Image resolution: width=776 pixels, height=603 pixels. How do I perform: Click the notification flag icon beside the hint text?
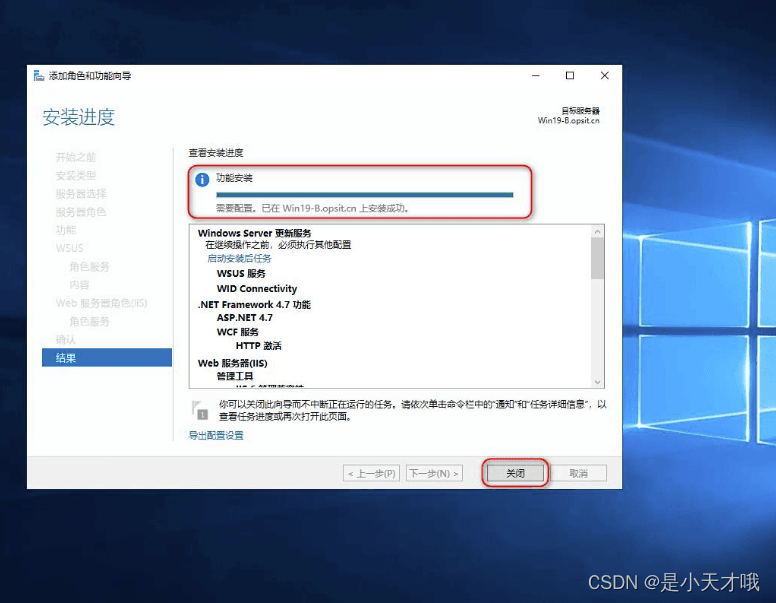point(199,410)
